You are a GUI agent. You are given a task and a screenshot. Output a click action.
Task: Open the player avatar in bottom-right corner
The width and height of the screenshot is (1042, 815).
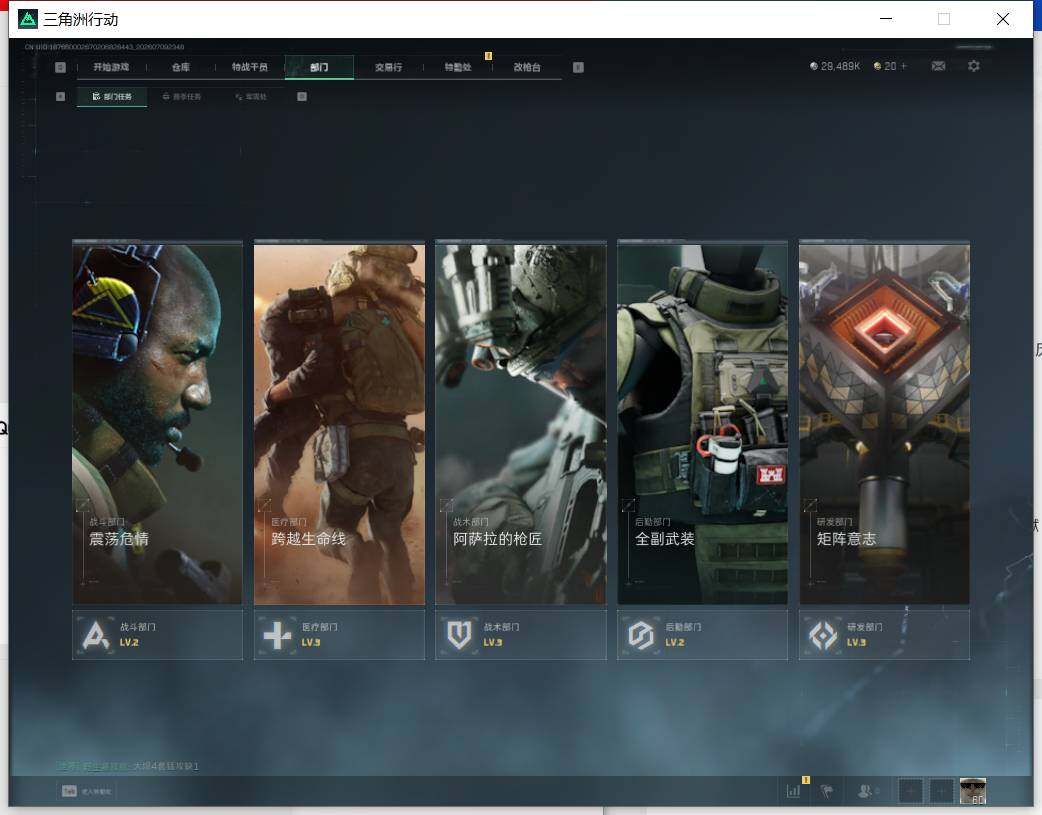click(x=973, y=791)
